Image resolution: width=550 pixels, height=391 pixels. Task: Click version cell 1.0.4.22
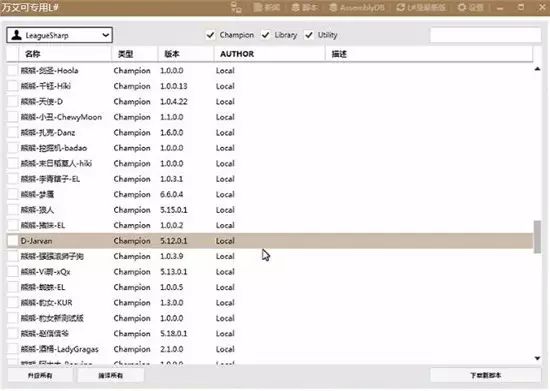174,101
